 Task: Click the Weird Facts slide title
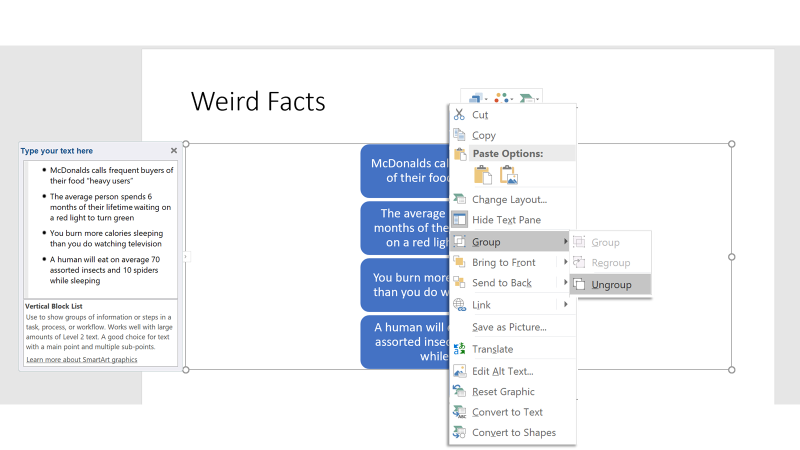(x=258, y=101)
